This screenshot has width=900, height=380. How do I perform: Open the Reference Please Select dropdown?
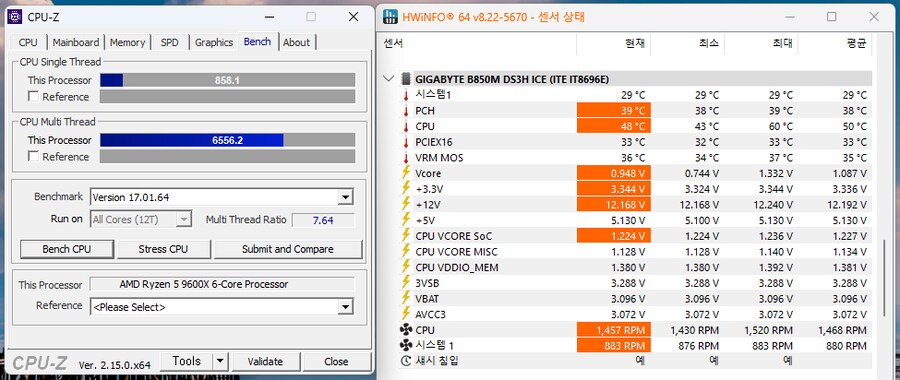click(345, 307)
